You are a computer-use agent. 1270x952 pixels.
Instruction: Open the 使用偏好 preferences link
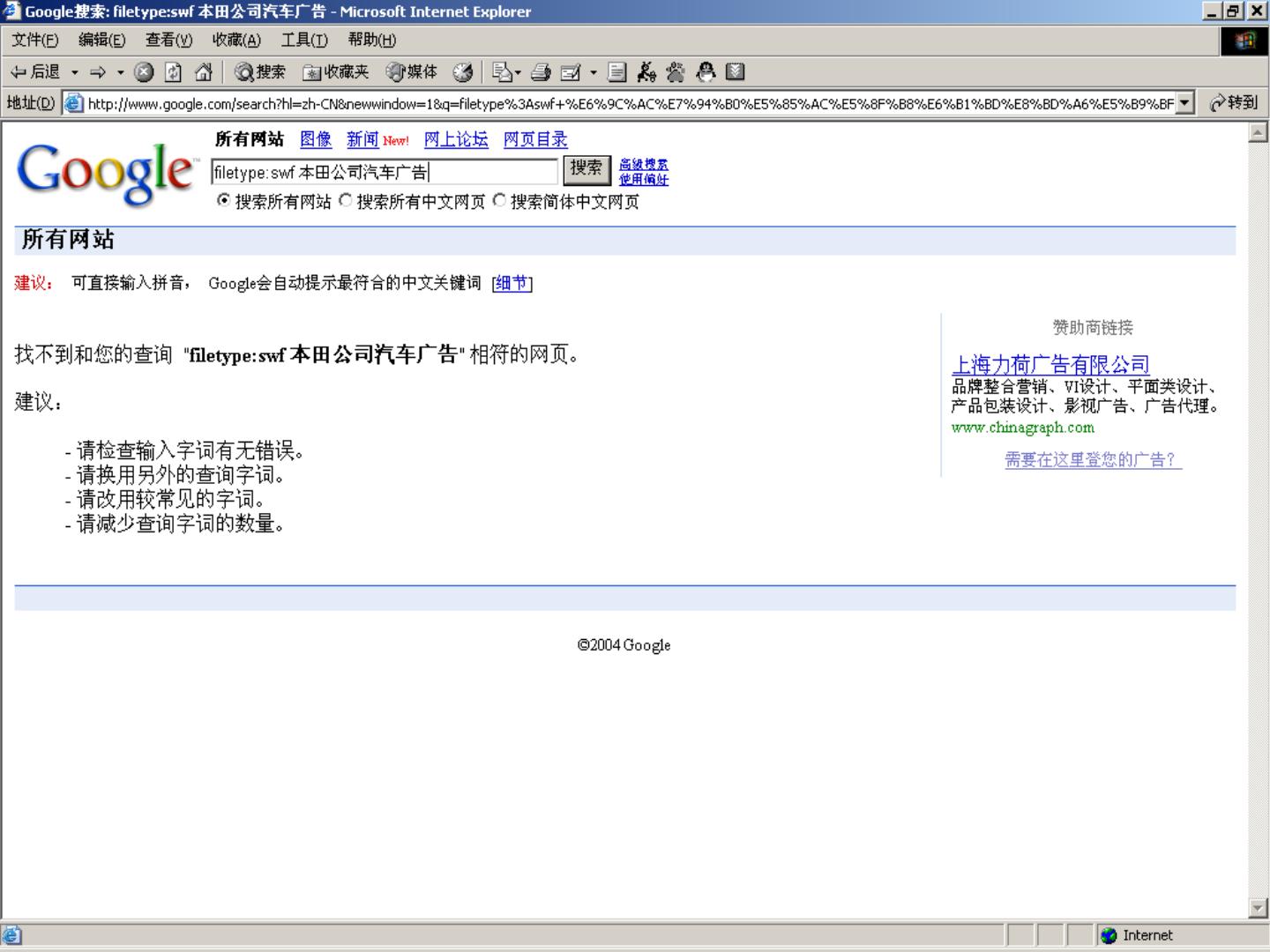pos(644,179)
